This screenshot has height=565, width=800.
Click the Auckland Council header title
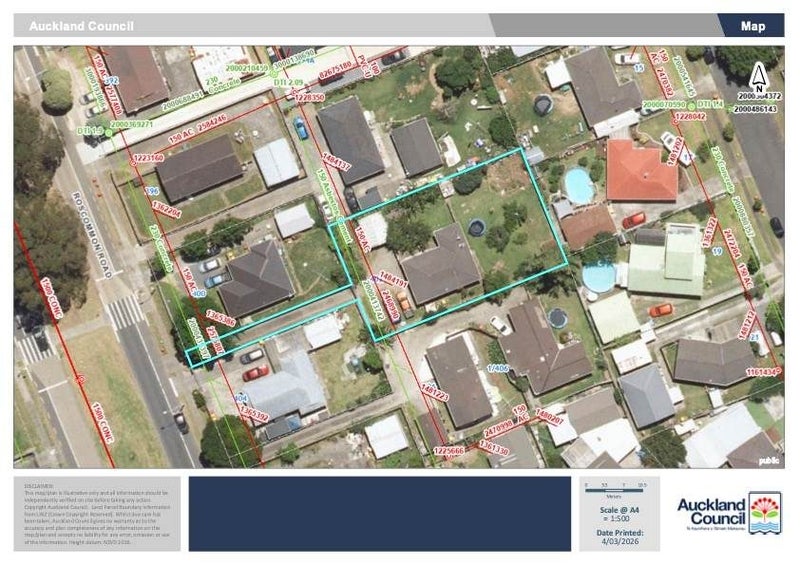pyautogui.click(x=81, y=26)
